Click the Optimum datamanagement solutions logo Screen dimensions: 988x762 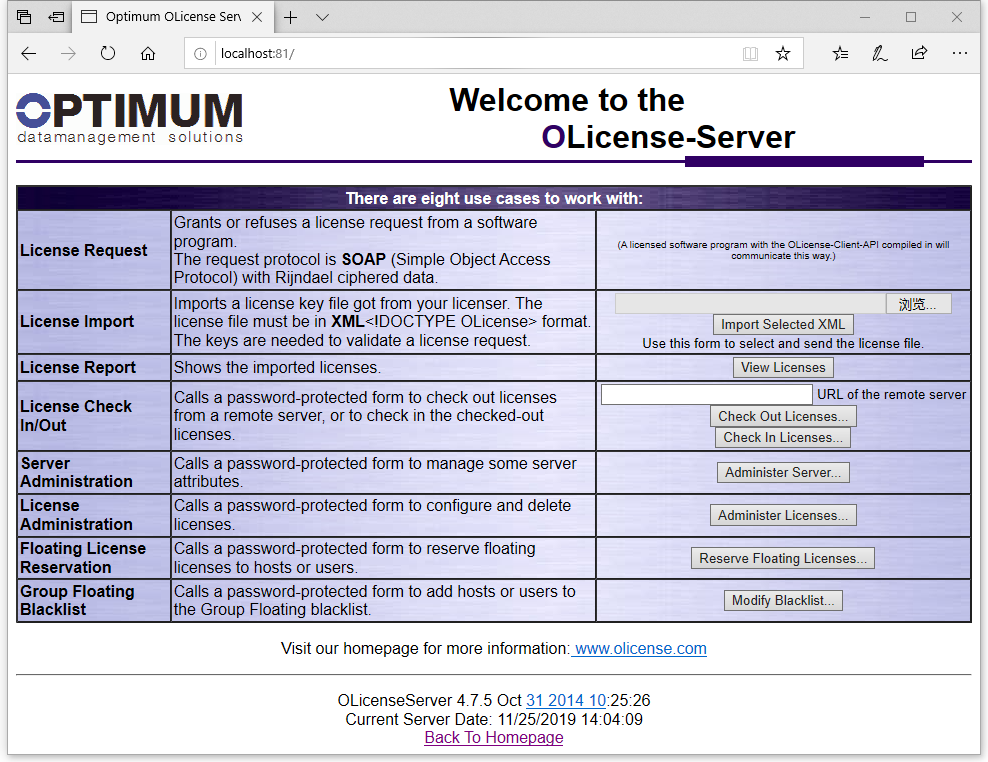[130, 118]
